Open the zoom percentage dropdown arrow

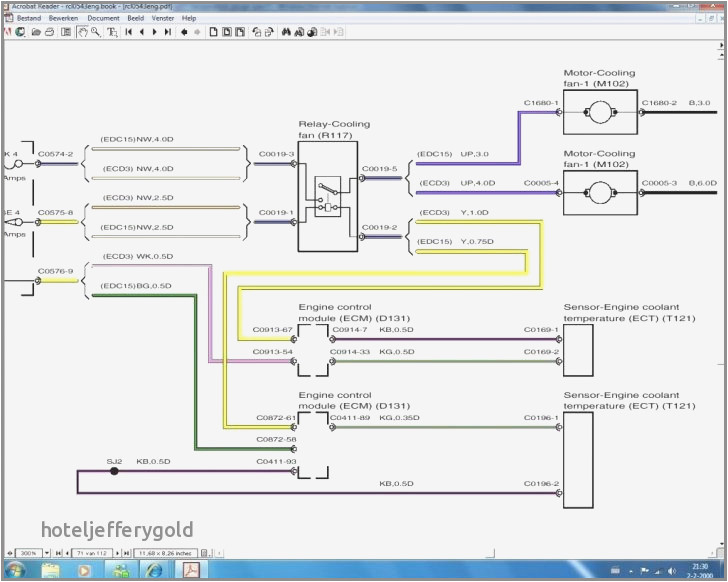tap(46, 552)
